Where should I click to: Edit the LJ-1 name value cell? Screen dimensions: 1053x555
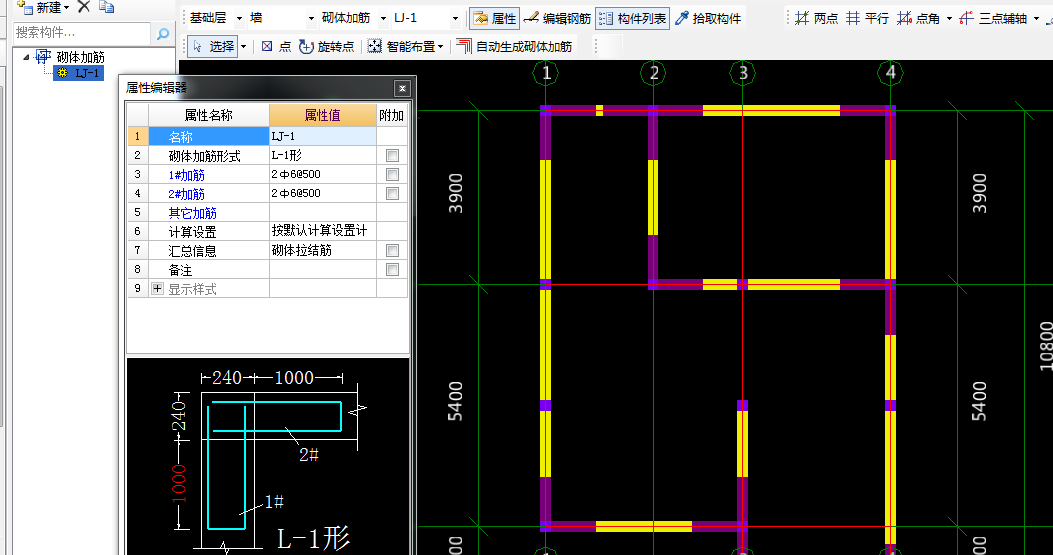pos(322,136)
